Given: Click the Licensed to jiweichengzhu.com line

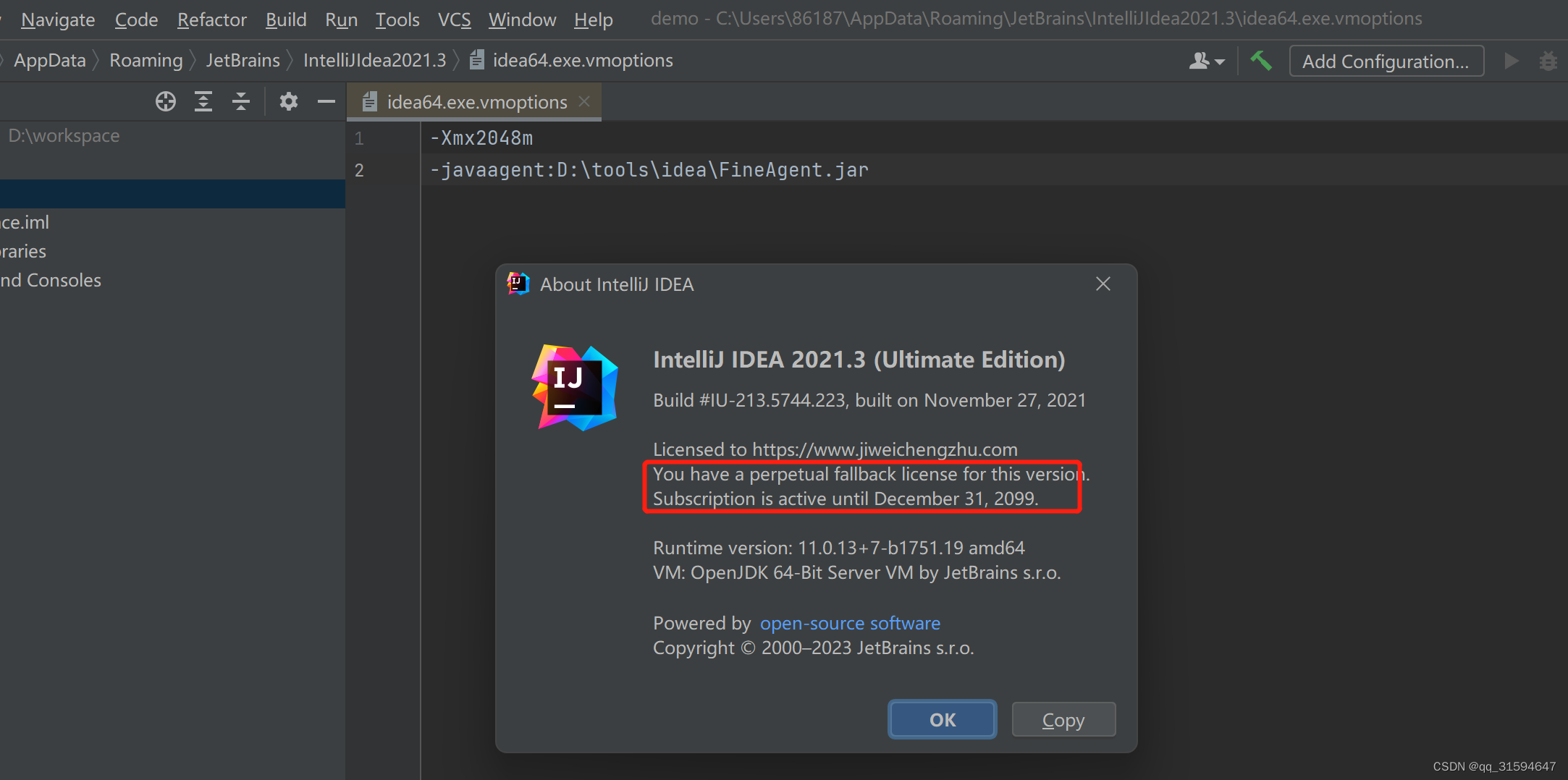Looking at the screenshot, I should [x=835, y=449].
